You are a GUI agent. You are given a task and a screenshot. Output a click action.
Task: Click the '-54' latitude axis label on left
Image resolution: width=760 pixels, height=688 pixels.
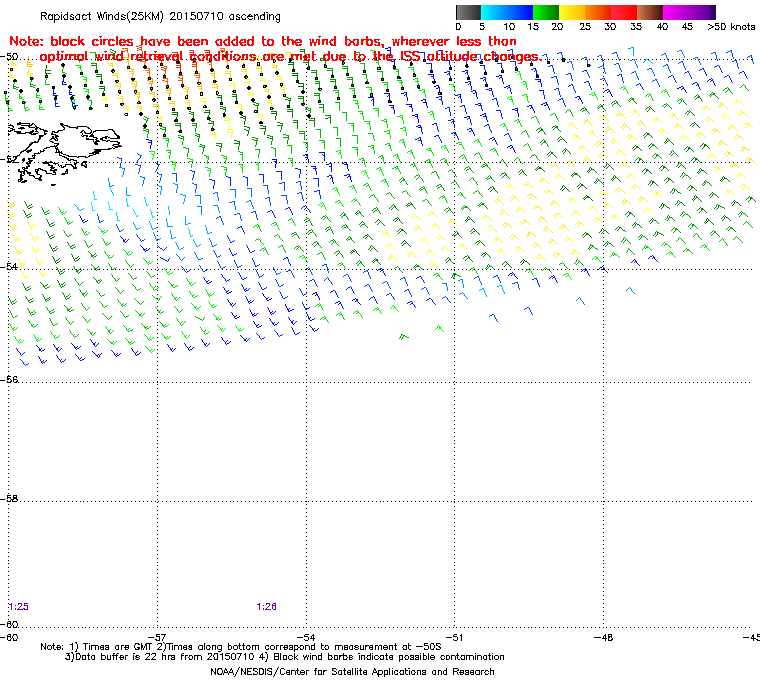[x=9, y=267]
